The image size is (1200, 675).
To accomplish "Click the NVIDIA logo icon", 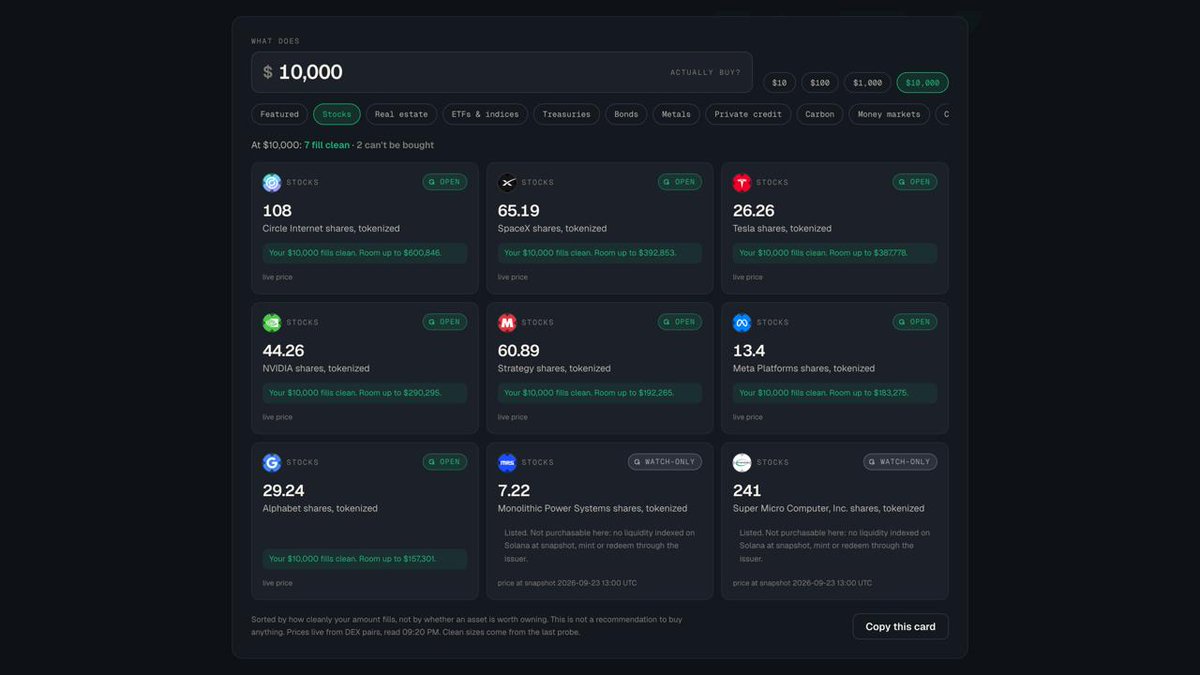I will click(x=272, y=322).
